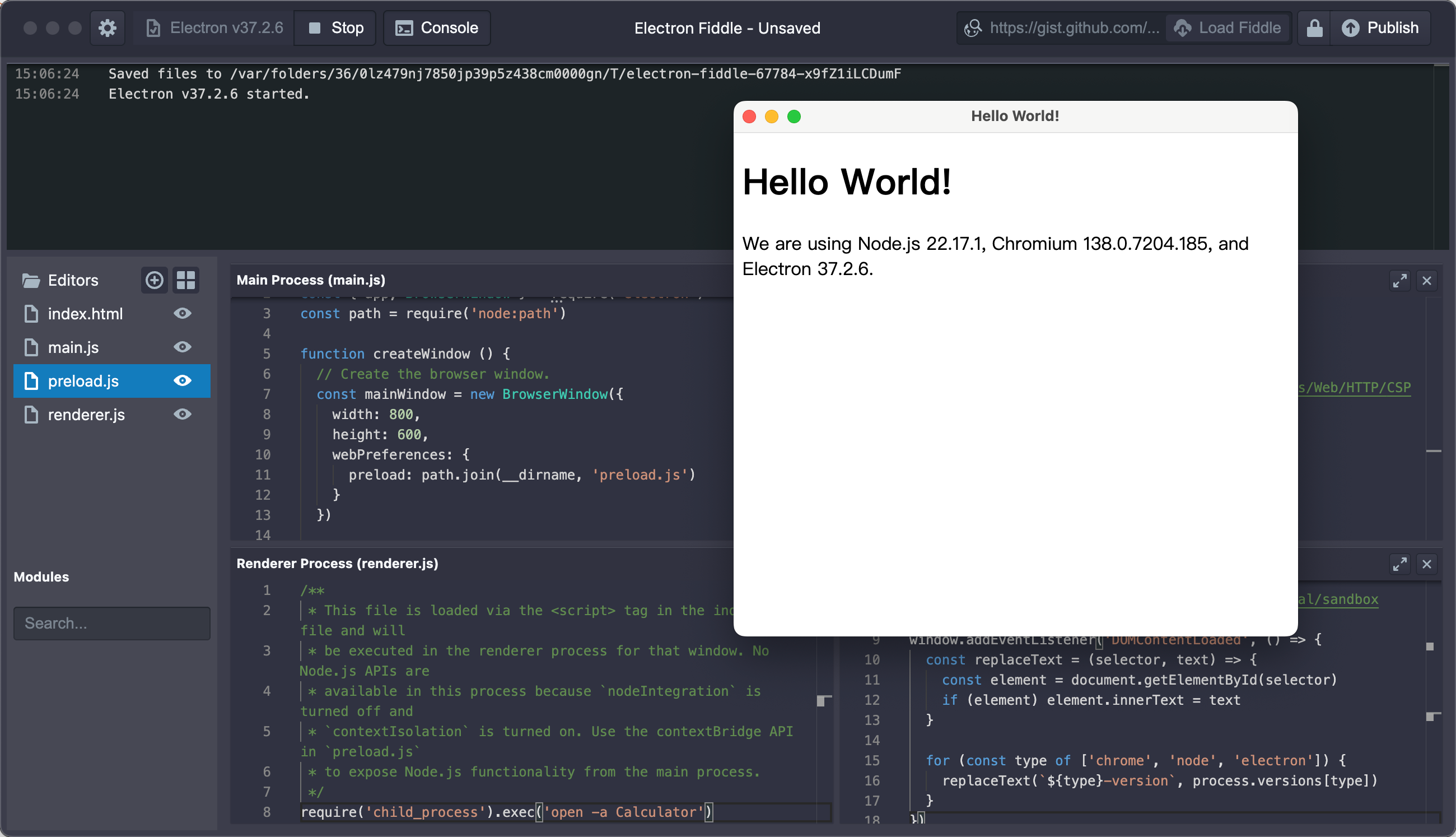
Task: Toggle visibility of main.js editor
Action: (x=182, y=347)
